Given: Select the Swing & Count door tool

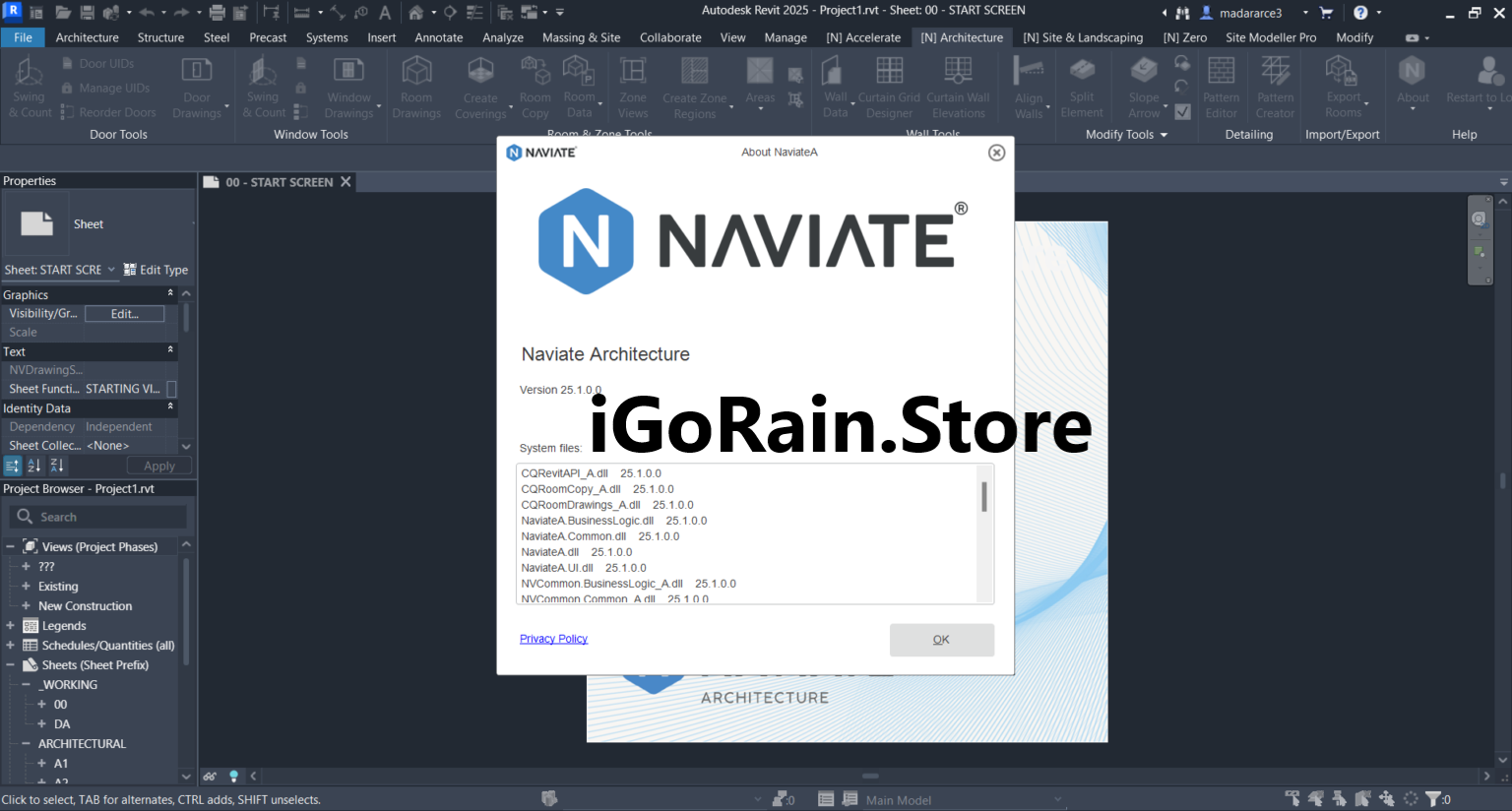Looking at the screenshot, I should point(29,87).
